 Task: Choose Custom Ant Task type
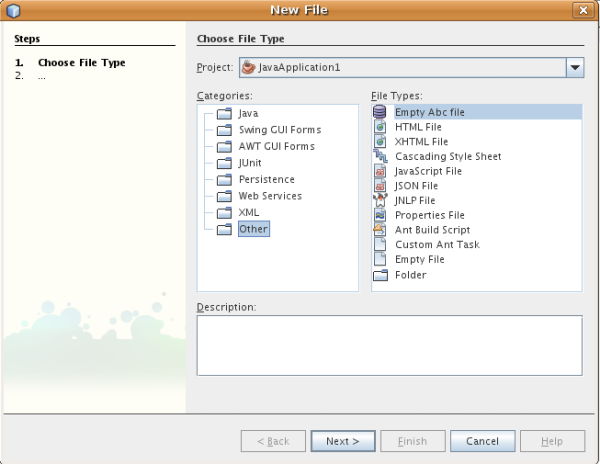click(x=437, y=244)
